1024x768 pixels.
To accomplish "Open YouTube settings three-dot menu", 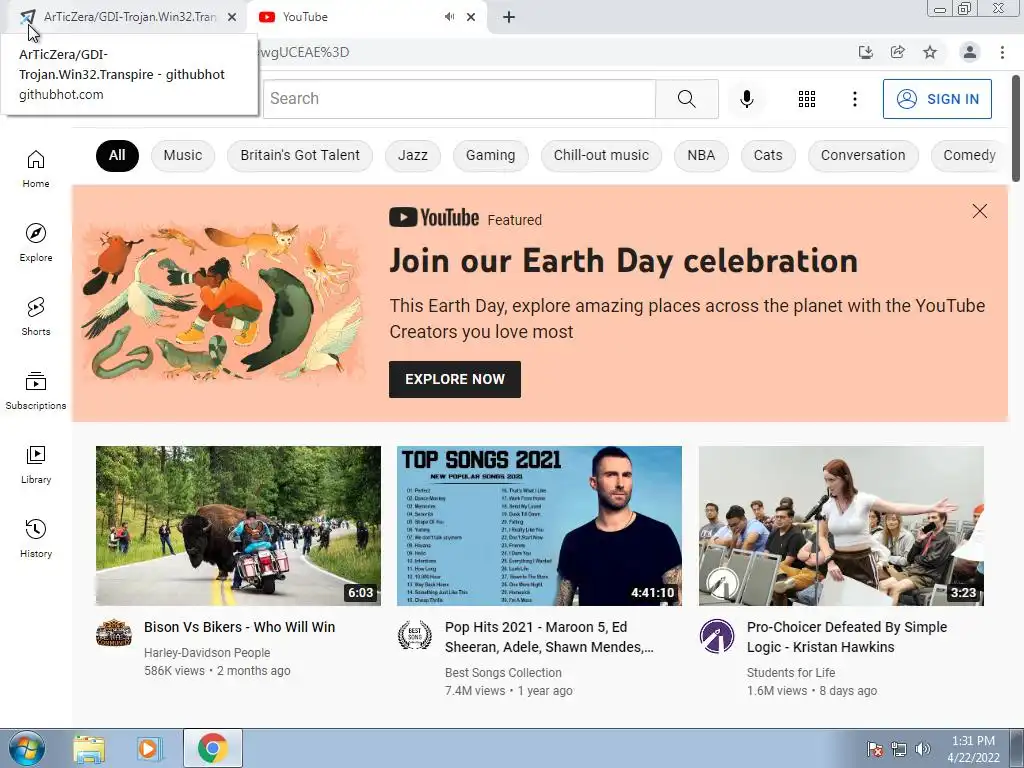I will pyautogui.click(x=855, y=99).
